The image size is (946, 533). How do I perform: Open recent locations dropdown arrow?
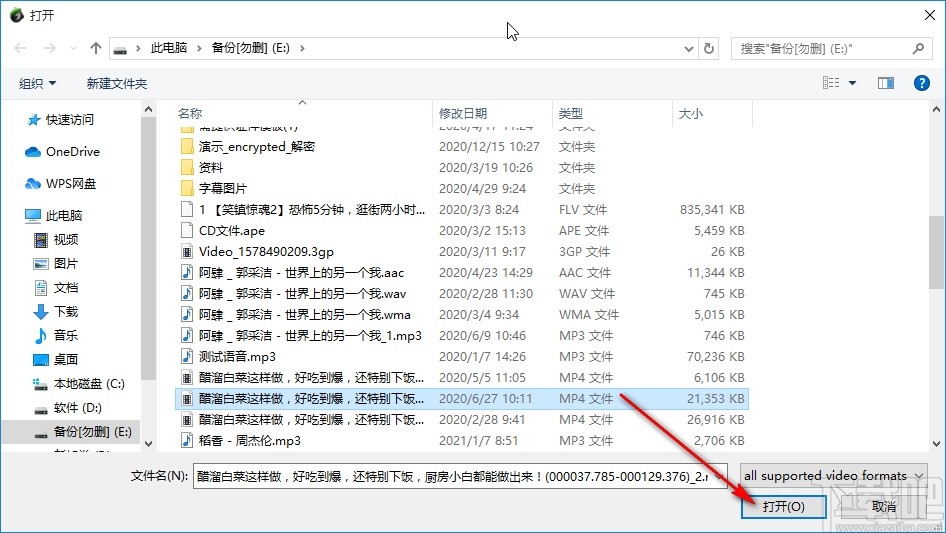coord(73,48)
